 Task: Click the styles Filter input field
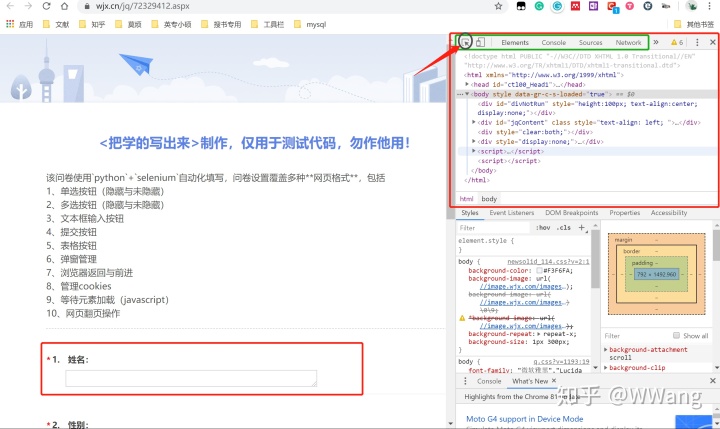click(x=495, y=227)
